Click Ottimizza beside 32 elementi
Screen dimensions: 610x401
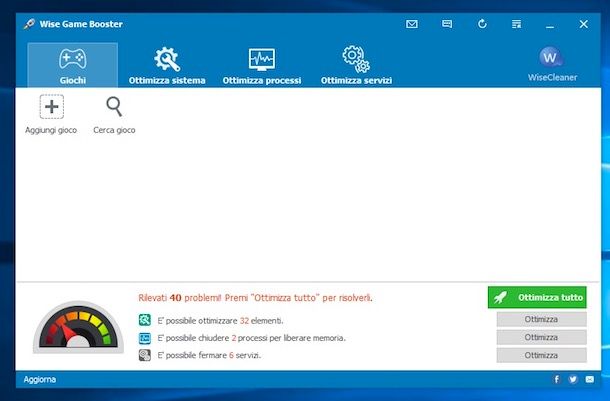(x=542, y=319)
